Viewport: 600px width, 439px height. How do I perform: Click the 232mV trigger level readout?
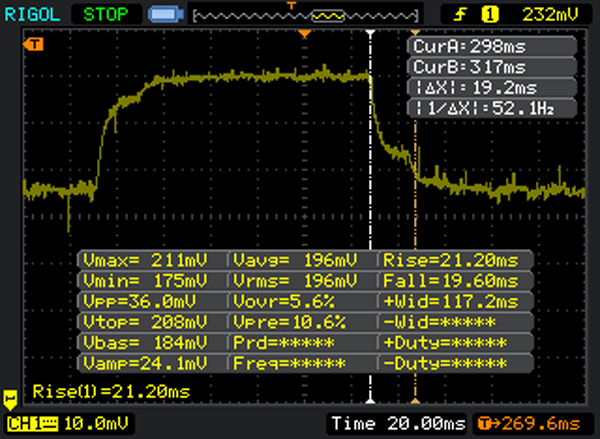549,15
